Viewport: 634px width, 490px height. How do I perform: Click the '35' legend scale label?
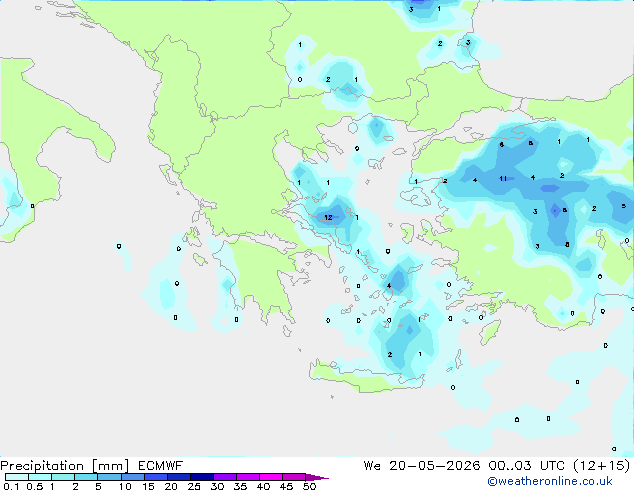point(240,486)
